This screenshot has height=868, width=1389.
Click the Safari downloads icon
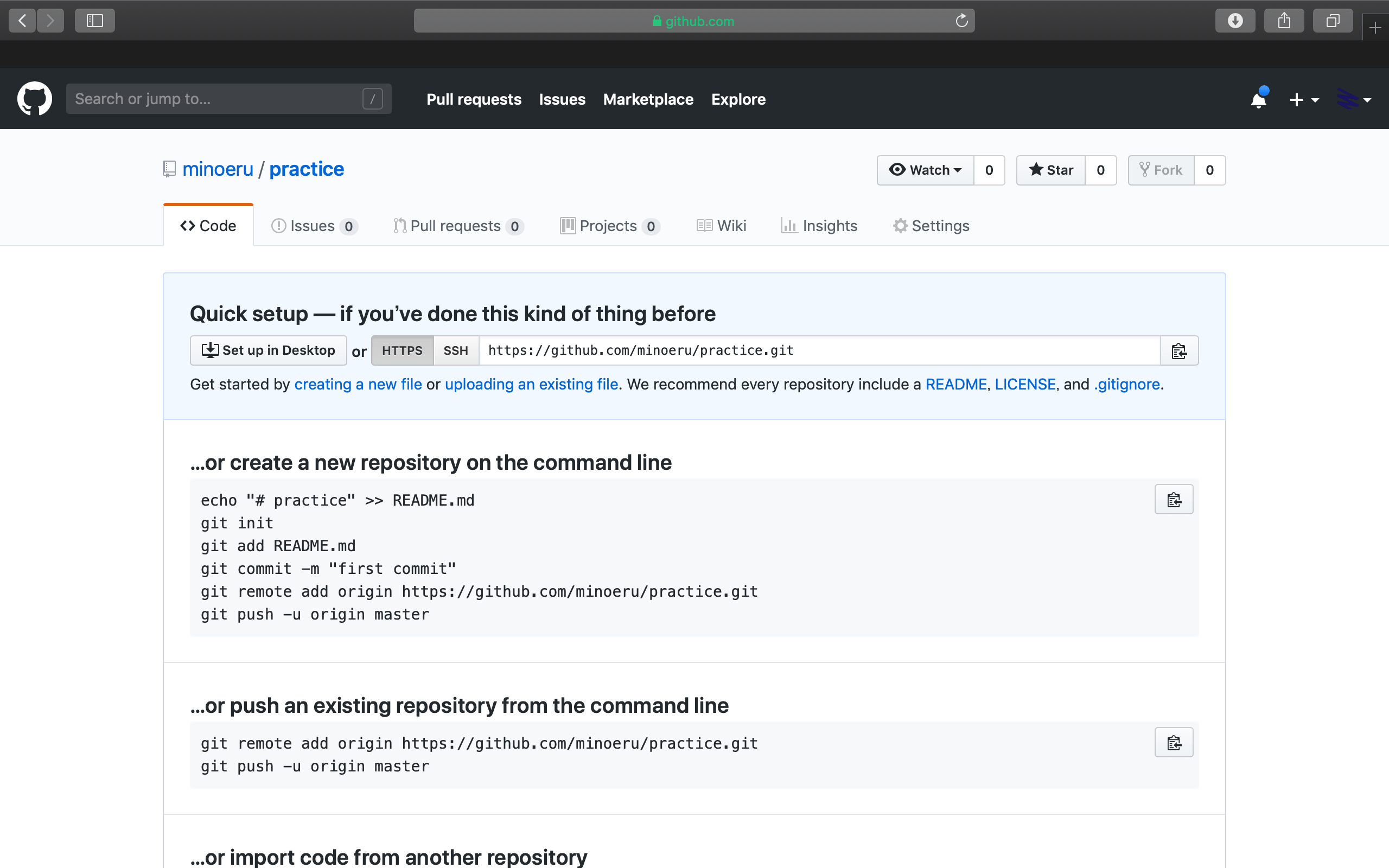click(1235, 20)
